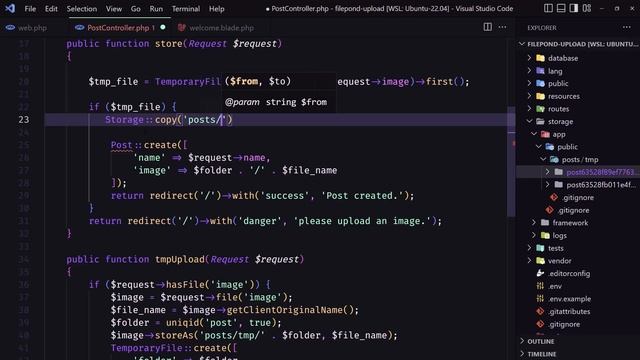The height and width of the screenshot is (360, 640).
Task: Open .gitignore inside posts/tmp
Action: tap(578, 198)
